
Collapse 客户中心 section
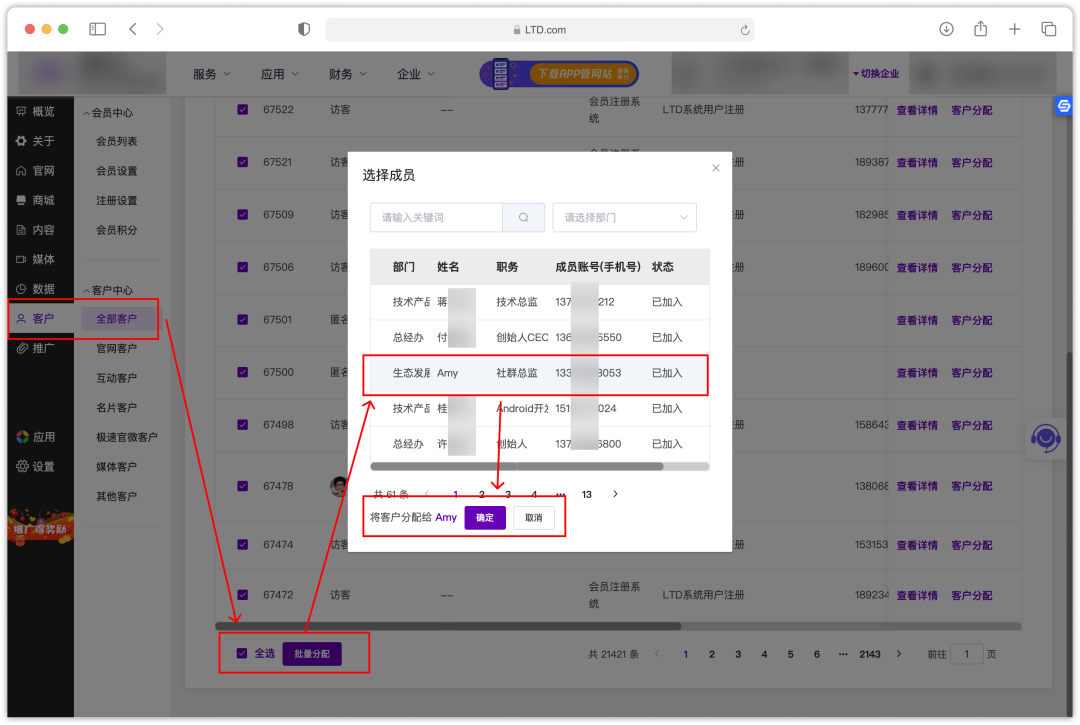(x=108, y=290)
